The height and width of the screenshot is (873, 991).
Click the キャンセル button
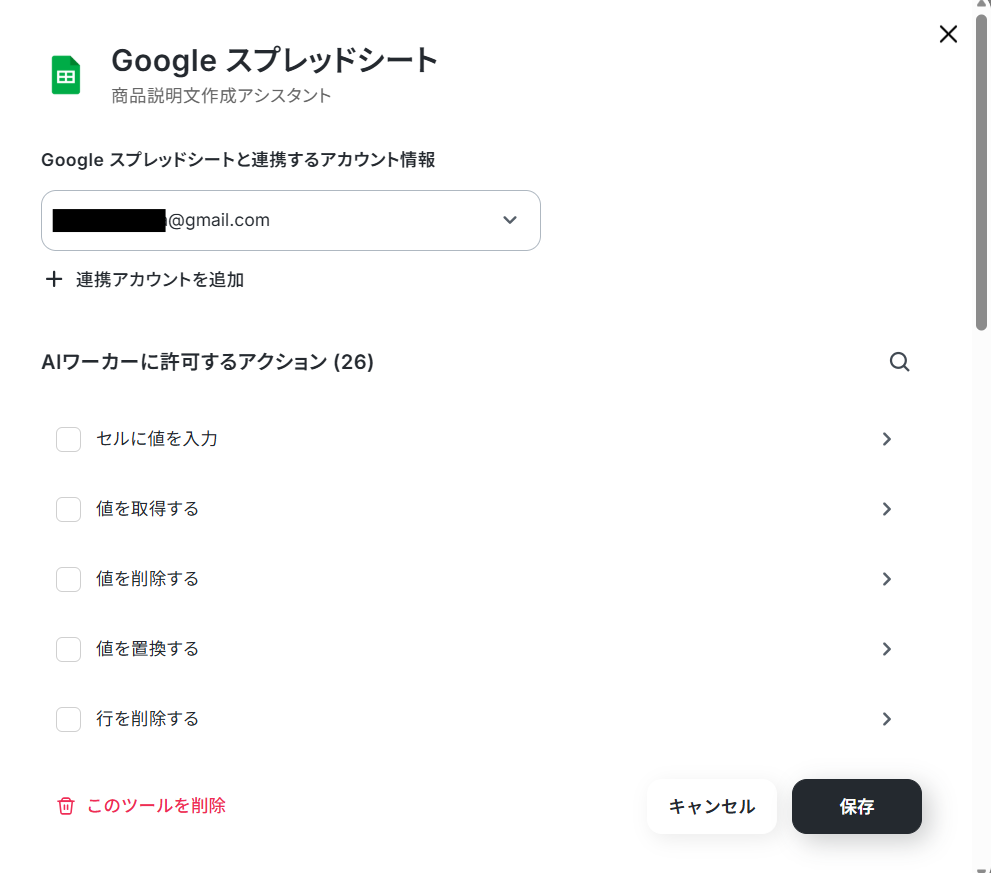coord(711,806)
